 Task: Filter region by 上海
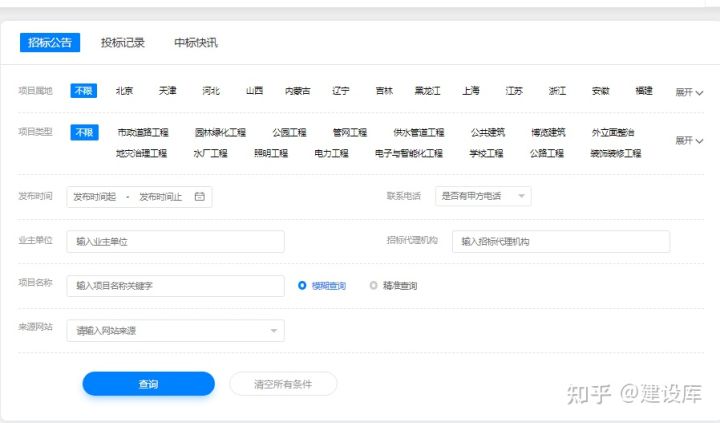[471, 91]
